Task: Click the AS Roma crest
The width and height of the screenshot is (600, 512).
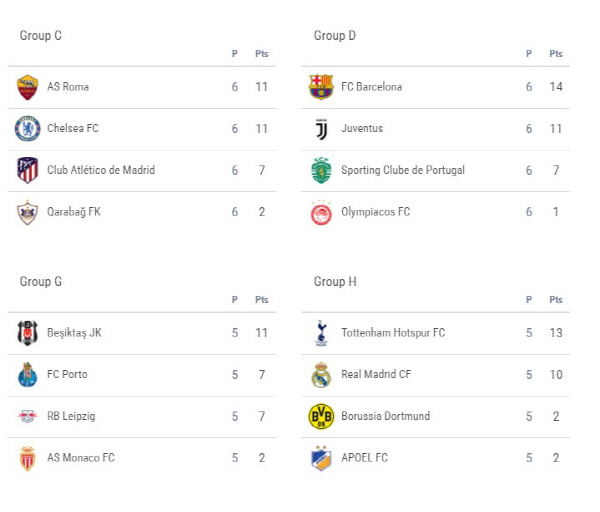Action: click(x=28, y=87)
